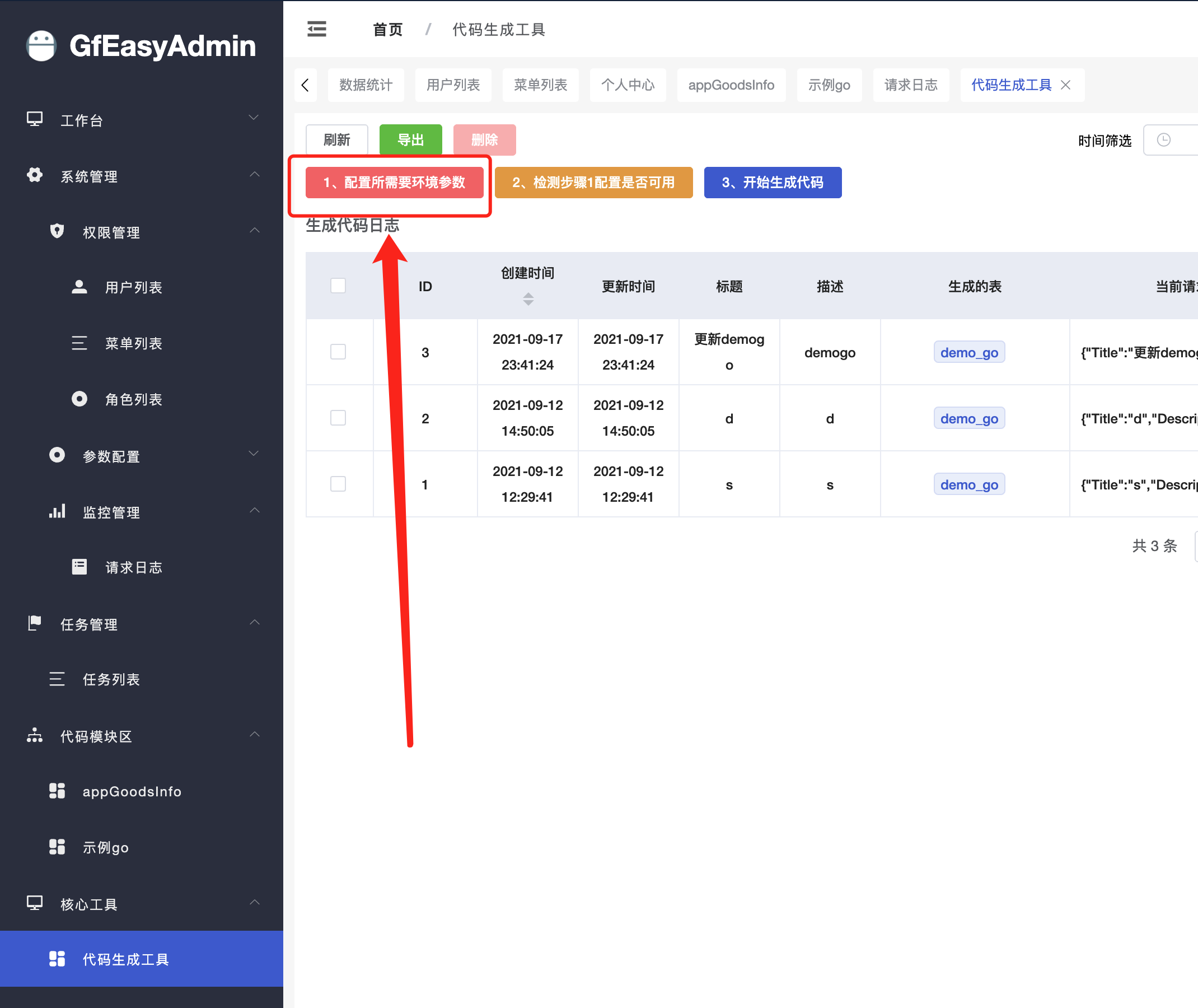Screen dimensions: 1198x1008
Task: Select the 代码生成工具 sidebar item
Action: [142, 959]
